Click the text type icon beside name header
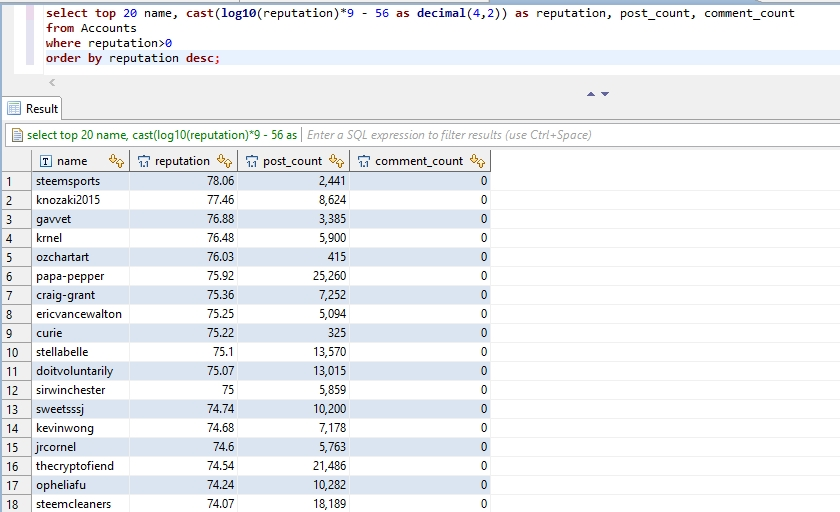Viewport: 840px width, 512px height. pyautogui.click(x=45, y=161)
